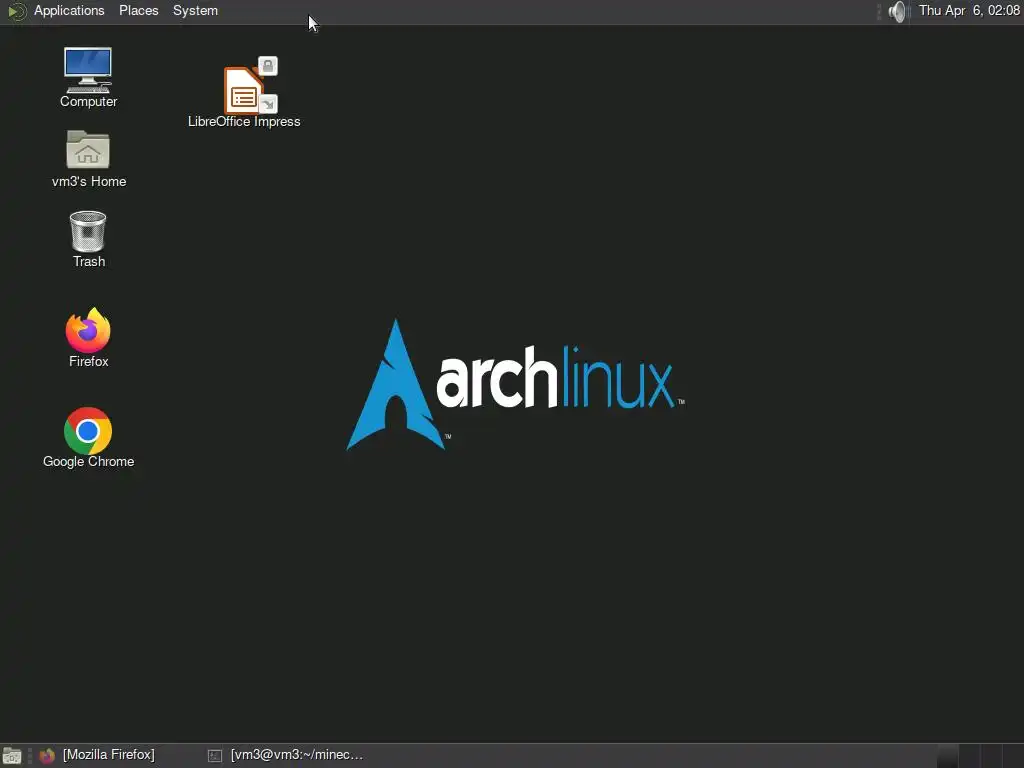The height and width of the screenshot is (768, 1024).
Task: Click the MATE logo icon beside Applications
Action: point(16,11)
